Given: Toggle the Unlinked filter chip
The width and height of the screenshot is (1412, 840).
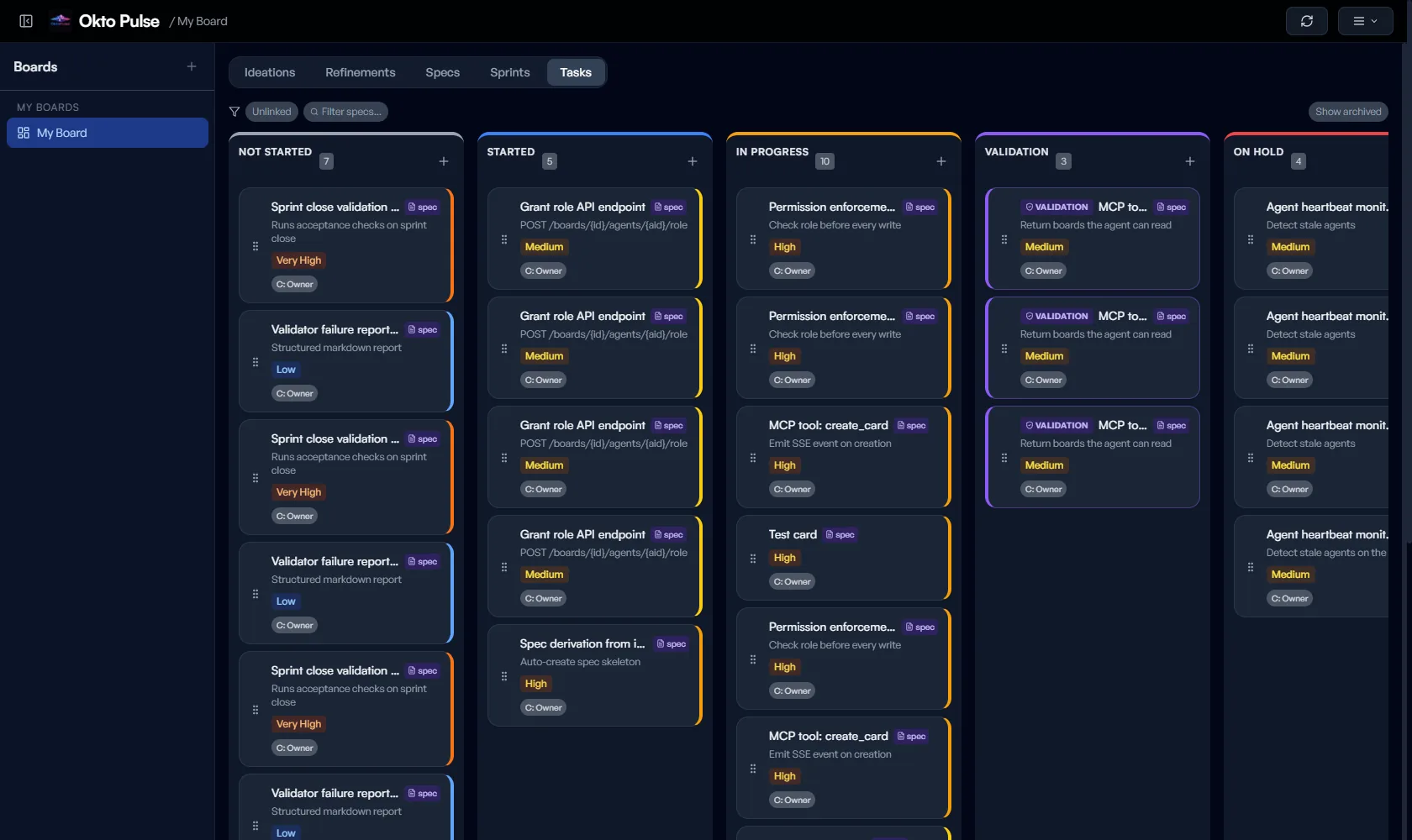Looking at the screenshot, I should pos(271,111).
